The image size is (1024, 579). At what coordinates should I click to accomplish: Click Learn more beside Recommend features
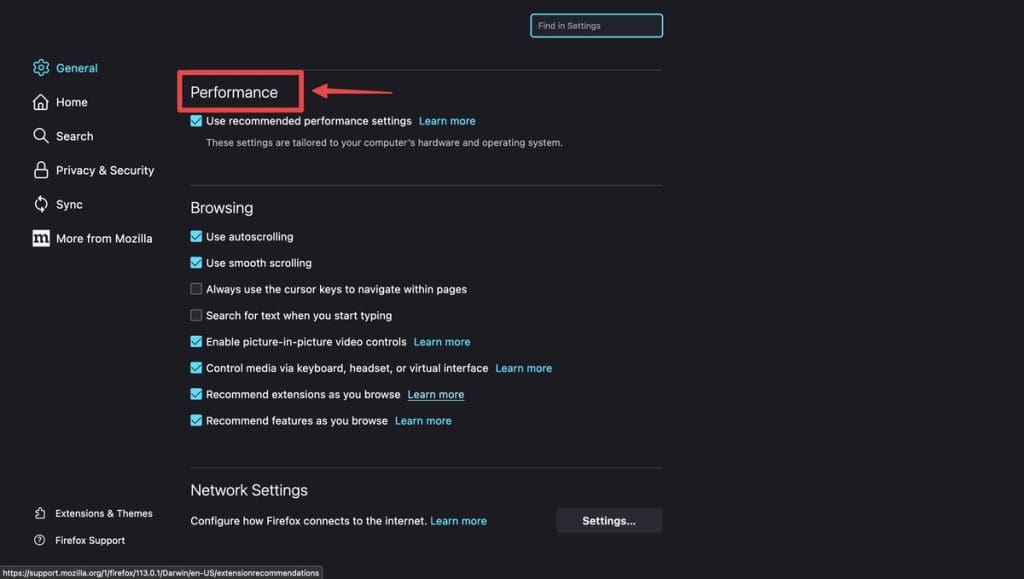click(423, 421)
